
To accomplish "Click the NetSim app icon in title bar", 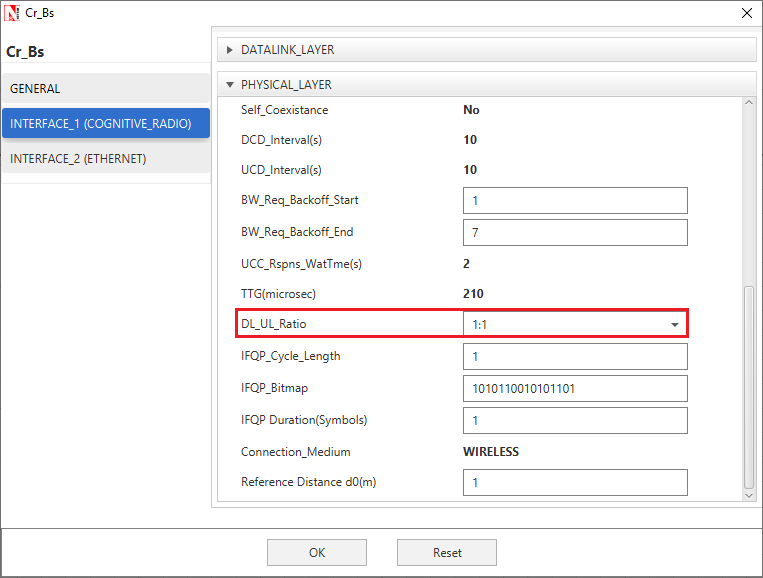I will [12, 13].
